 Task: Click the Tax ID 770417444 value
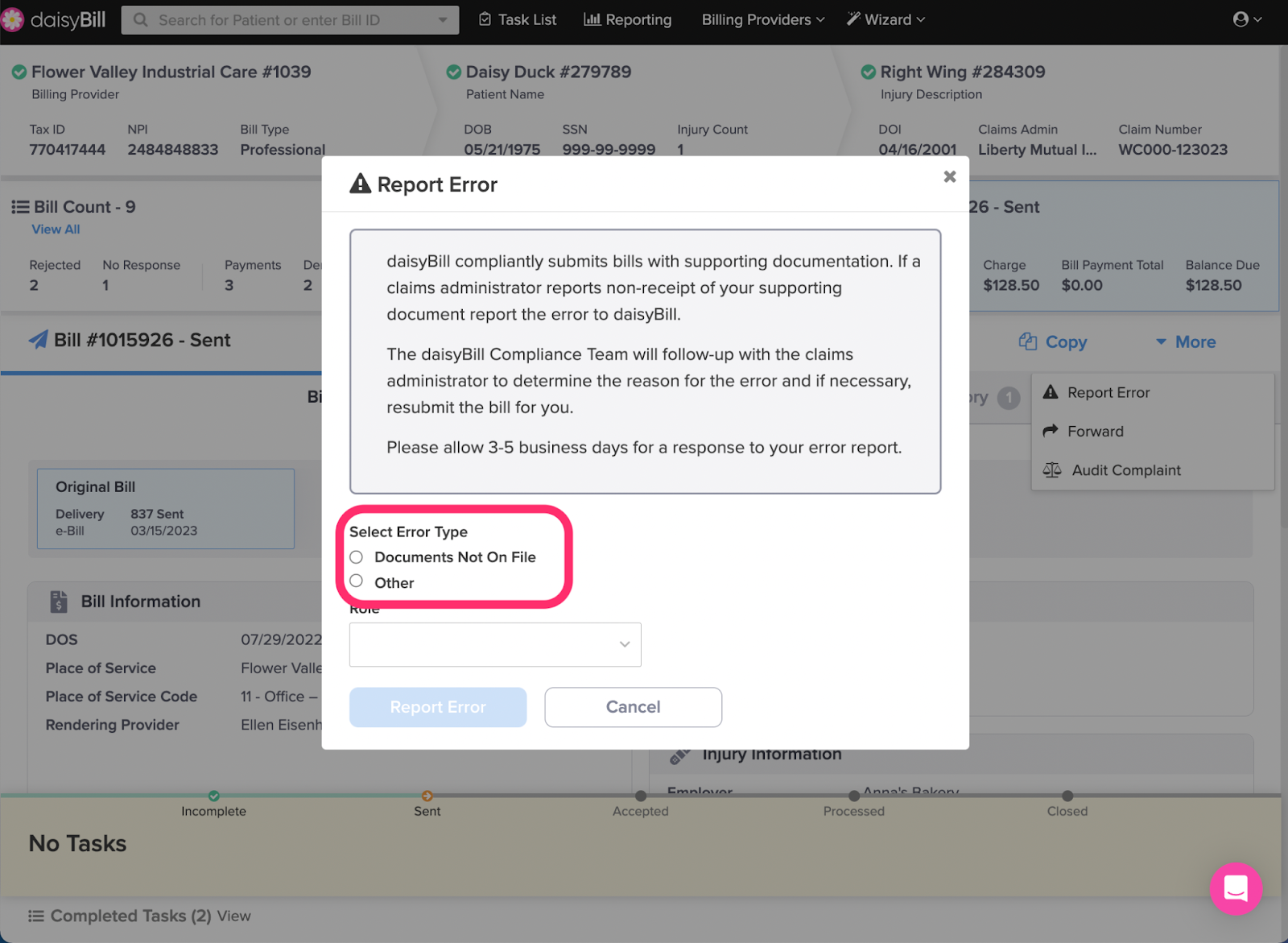point(68,150)
